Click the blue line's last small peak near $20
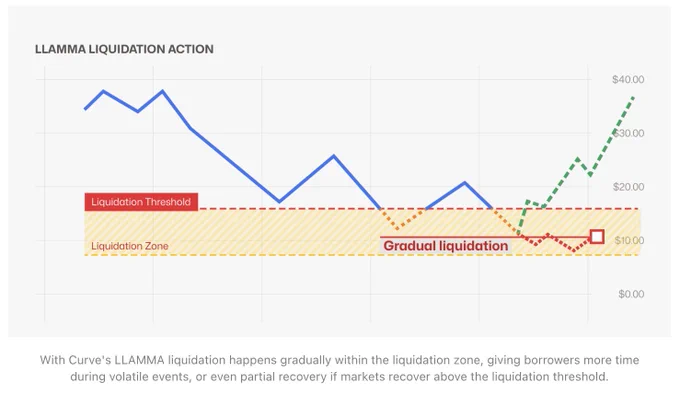680x394 pixels. (465, 182)
